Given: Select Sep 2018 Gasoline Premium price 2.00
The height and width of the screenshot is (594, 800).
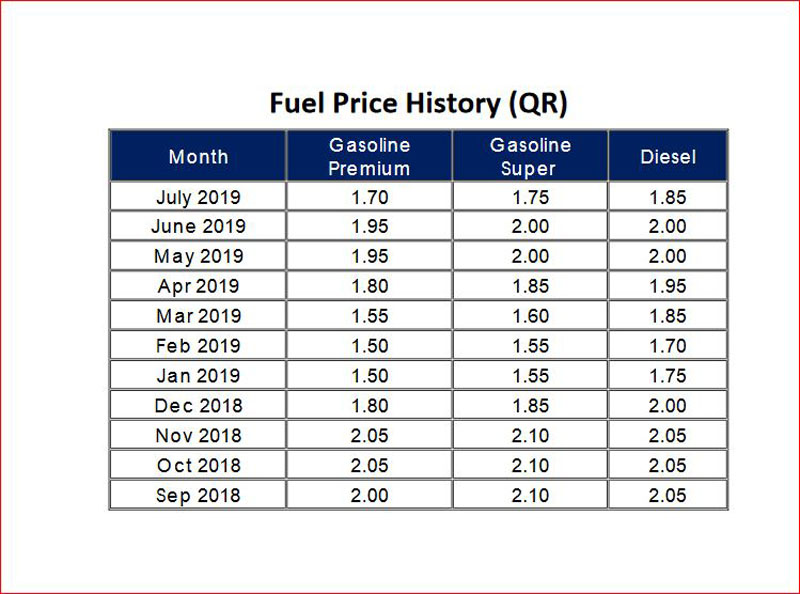Looking at the screenshot, I should (369, 495).
